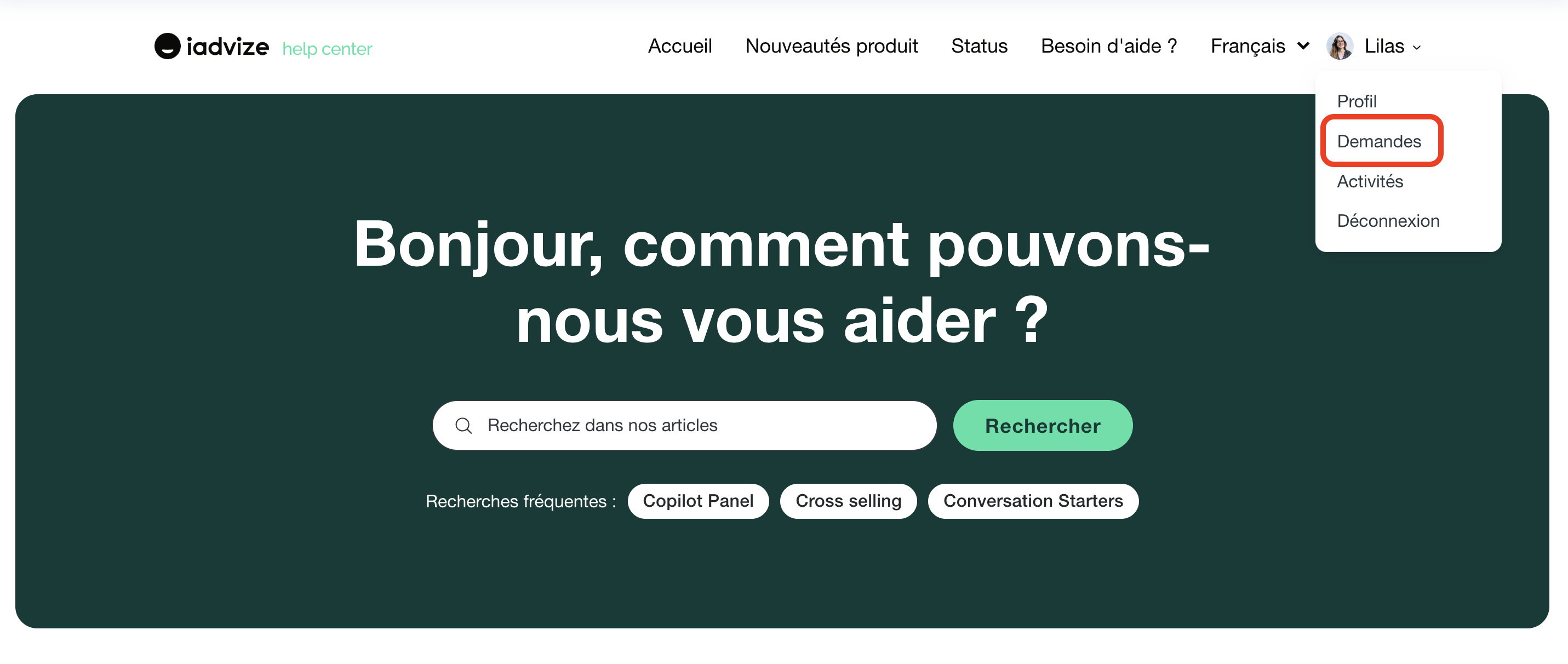
Task: Click the magnifier icon in search field
Action: 463,426
